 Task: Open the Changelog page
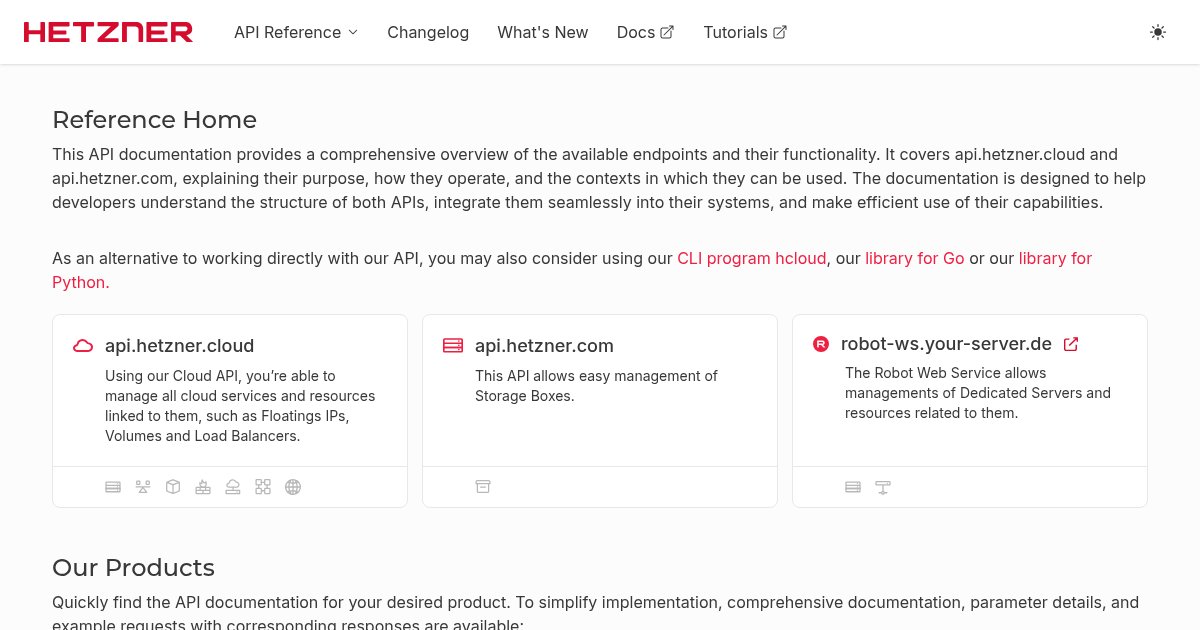pyautogui.click(x=428, y=32)
